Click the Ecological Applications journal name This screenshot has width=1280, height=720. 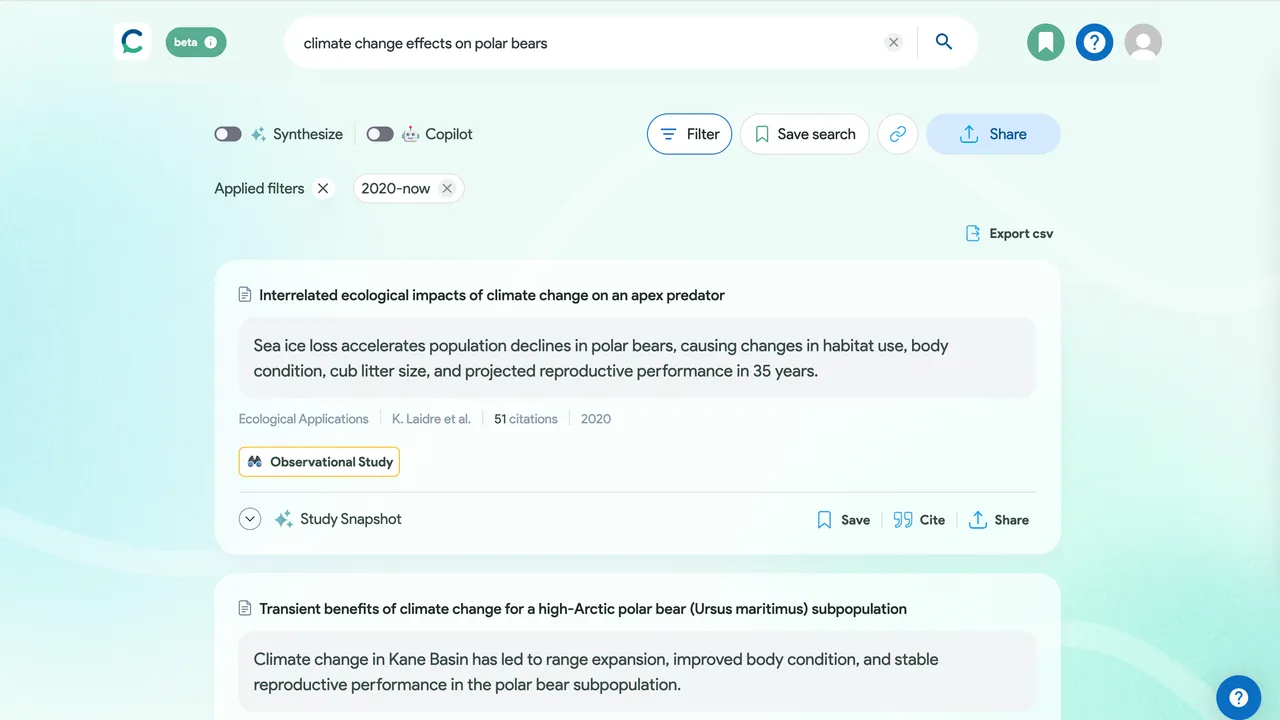(304, 419)
